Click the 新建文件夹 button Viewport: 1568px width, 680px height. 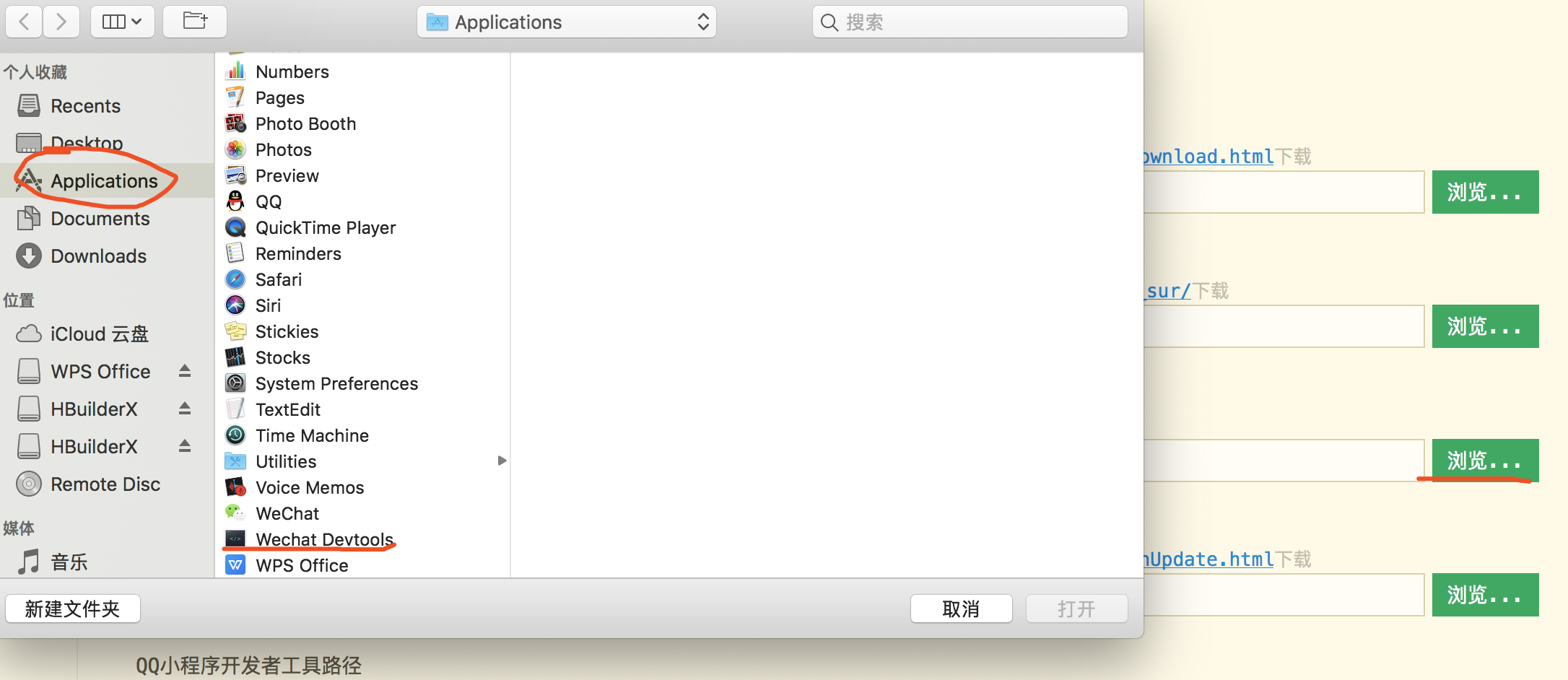point(73,609)
